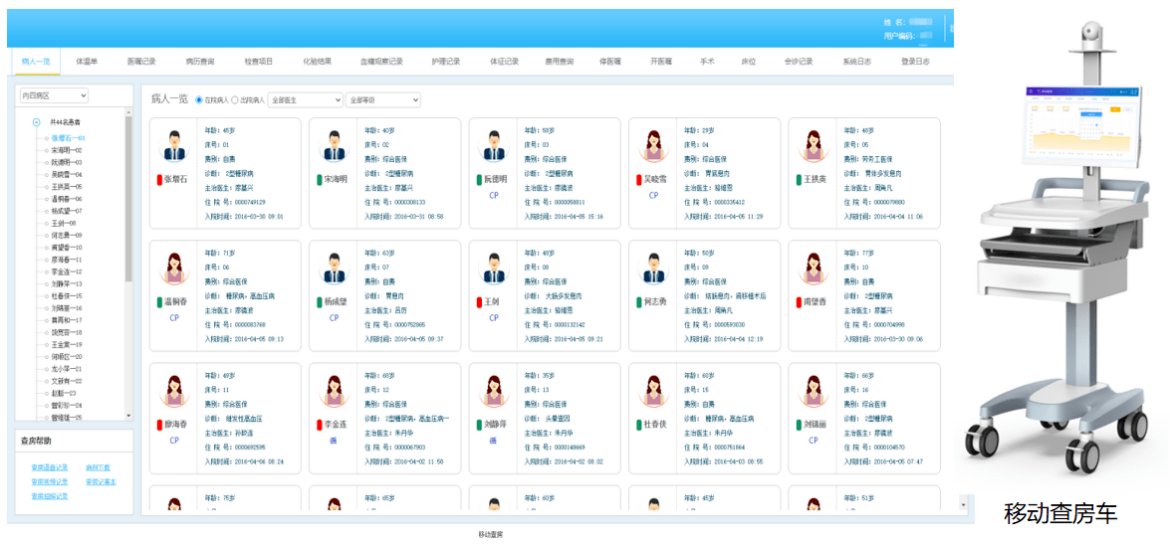Open the 内四病区 ward dropdown
Image resolution: width=1170 pixels, height=550 pixels.
54,96
